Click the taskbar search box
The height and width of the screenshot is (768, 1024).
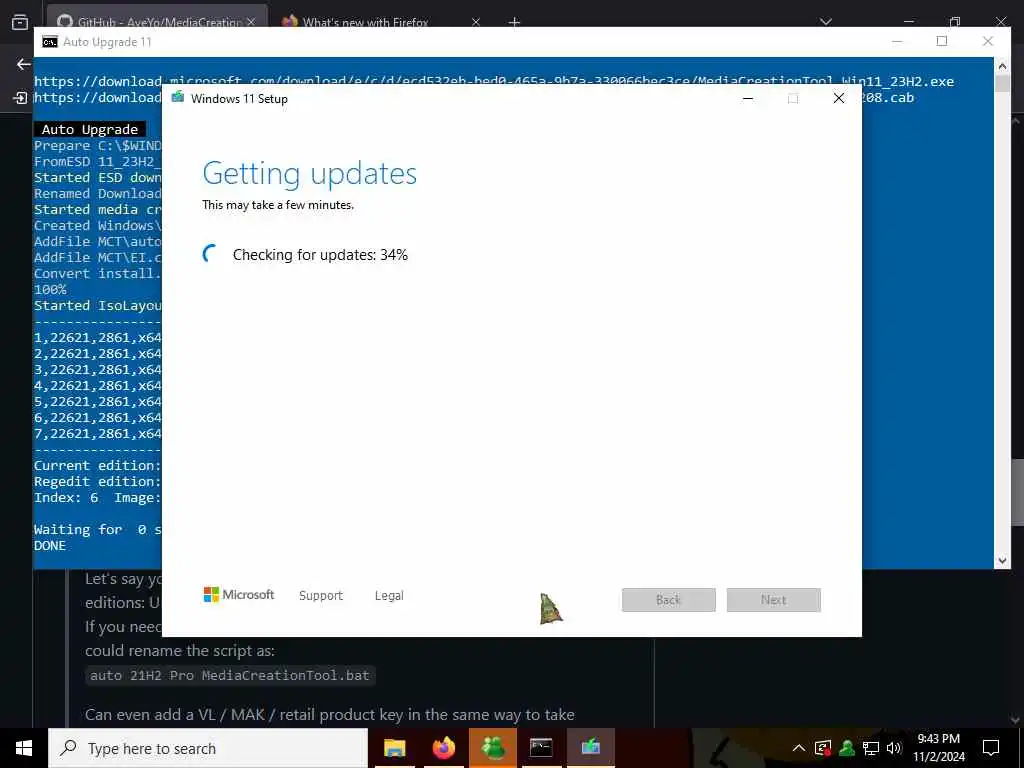click(x=208, y=748)
